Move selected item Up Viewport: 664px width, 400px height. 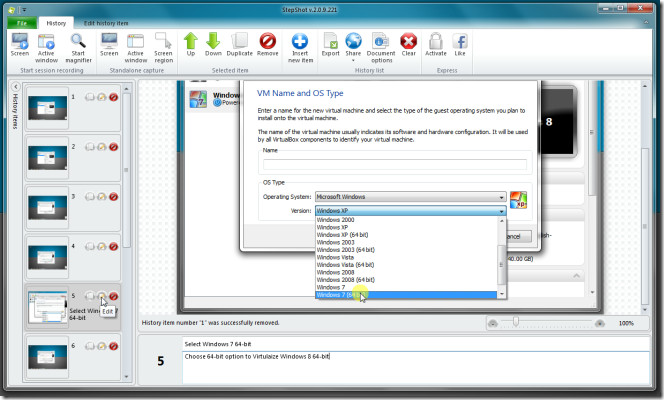[x=191, y=45]
